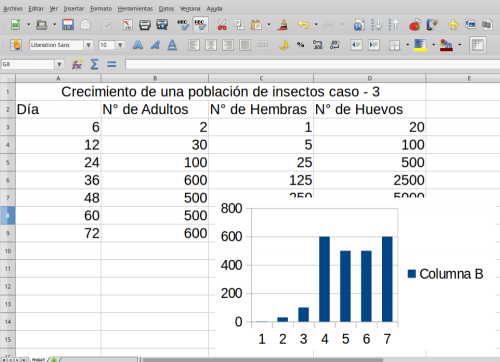Viewport: 500px width, 362px height.
Task: Toggle Align Left formatting button
Action: pyautogui.click(x=194, y=45)
